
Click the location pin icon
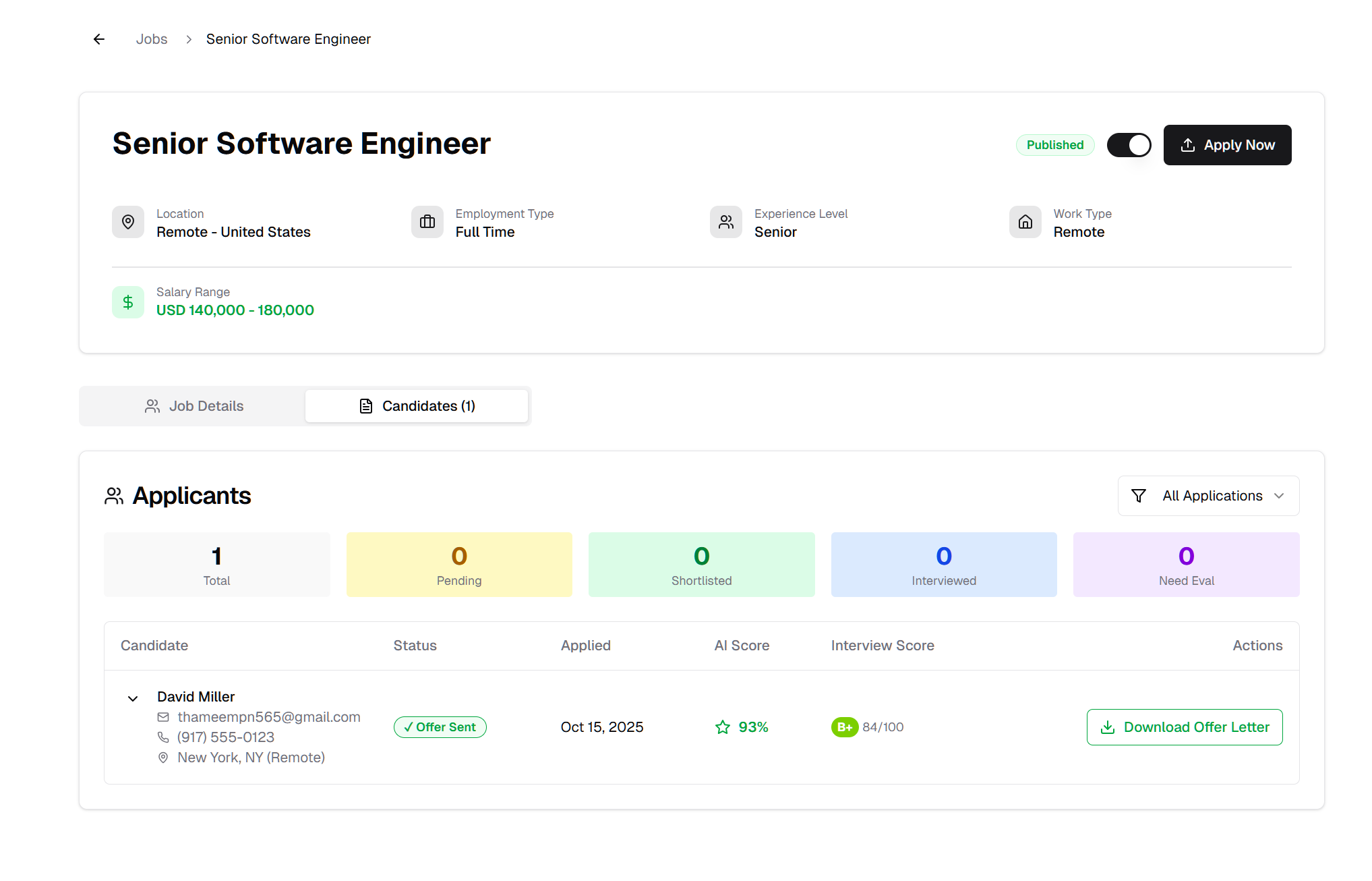tap(128, 222)
